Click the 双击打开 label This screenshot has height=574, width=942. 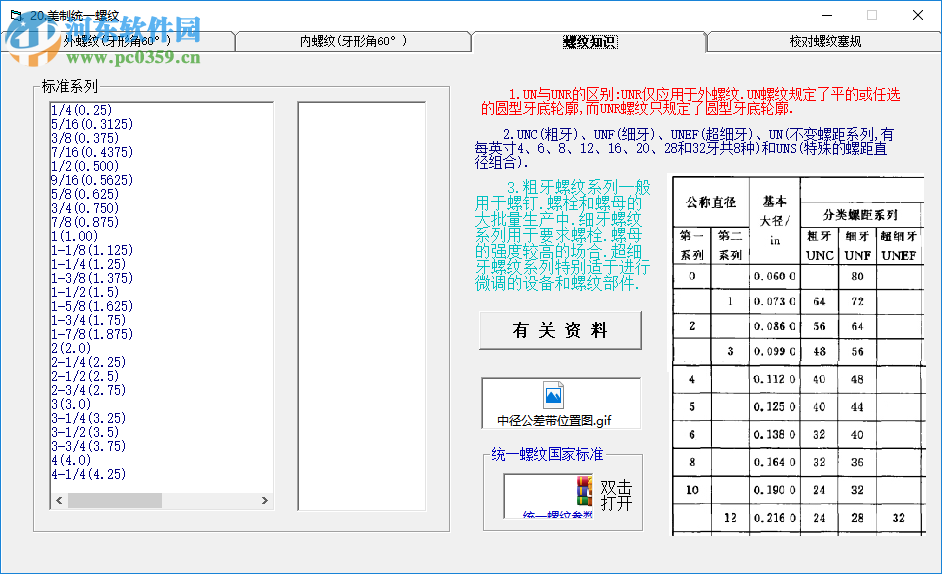tap(616, 495)
